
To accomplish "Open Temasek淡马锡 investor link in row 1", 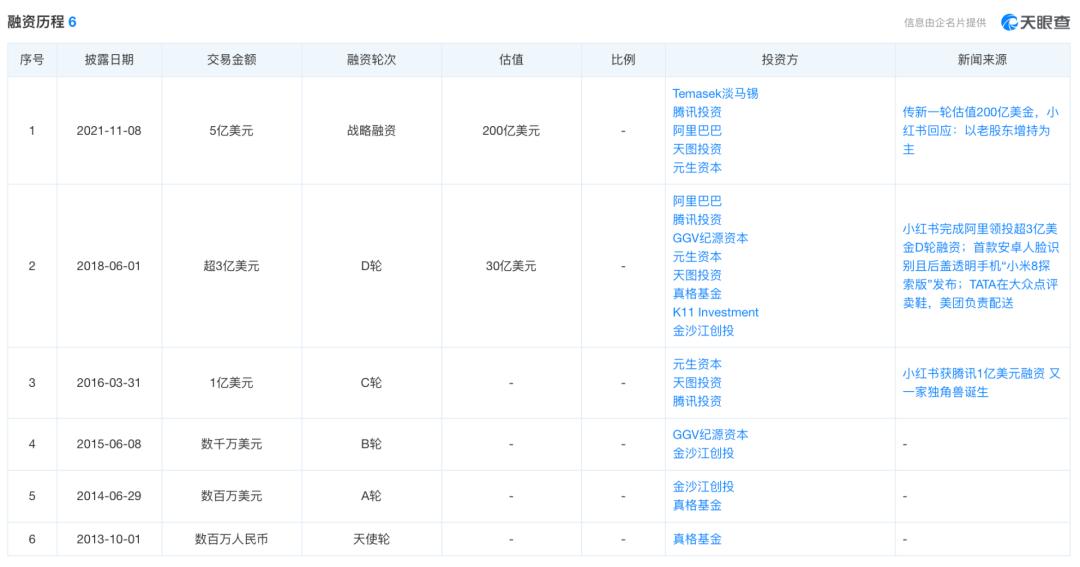I will pos(715,93).
